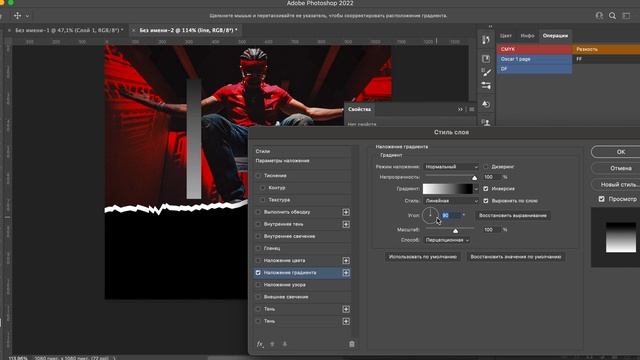Viewport: 640px width, 360px height.
Task: Click the OK button
Action: tap(620, 152)
